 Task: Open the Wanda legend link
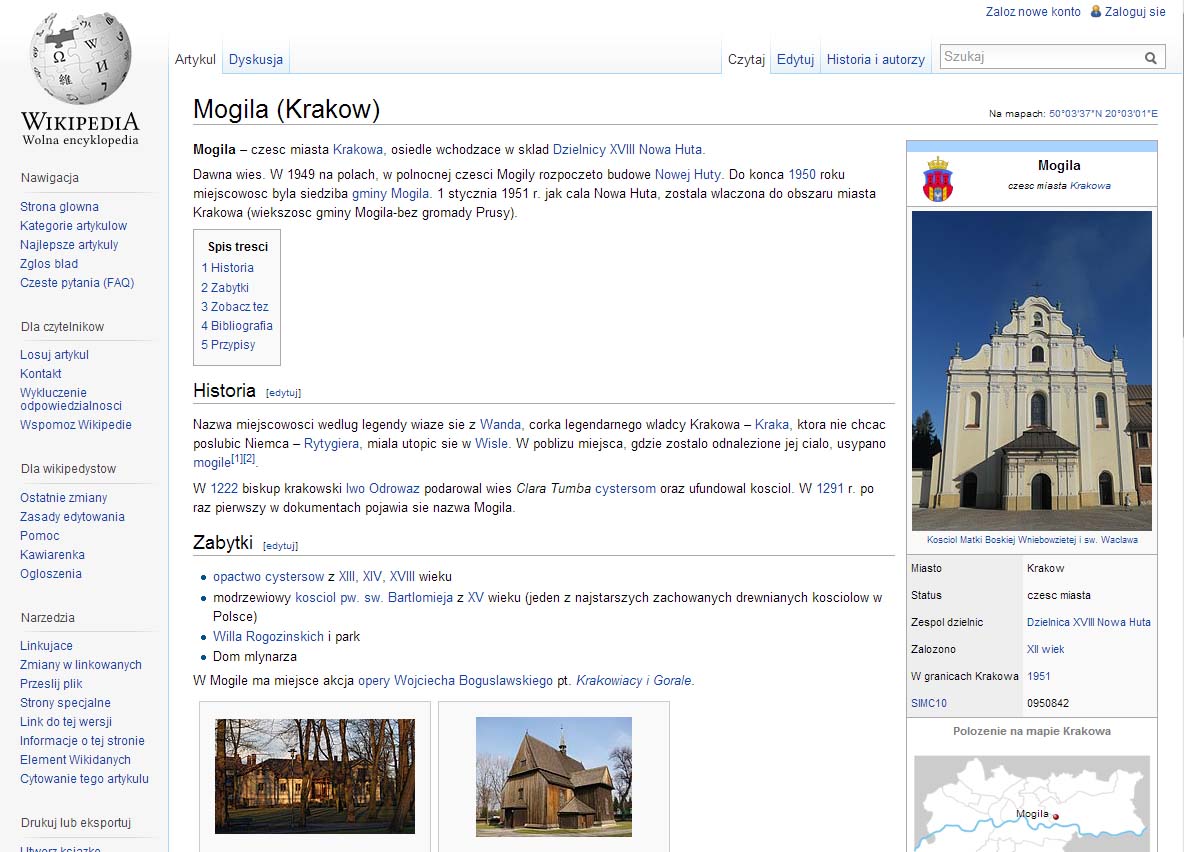tap(501, 424)
